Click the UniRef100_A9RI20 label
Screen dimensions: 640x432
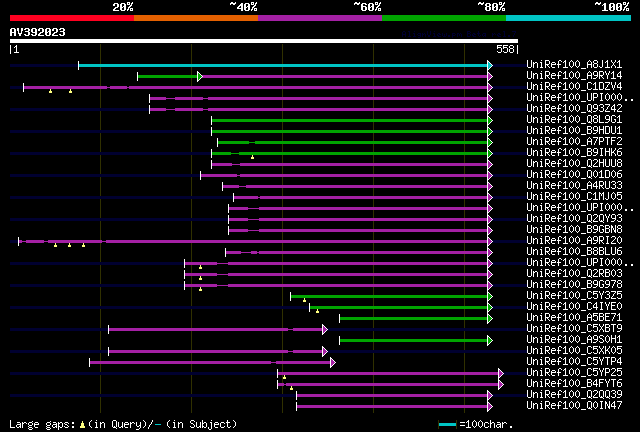(574, 241)
